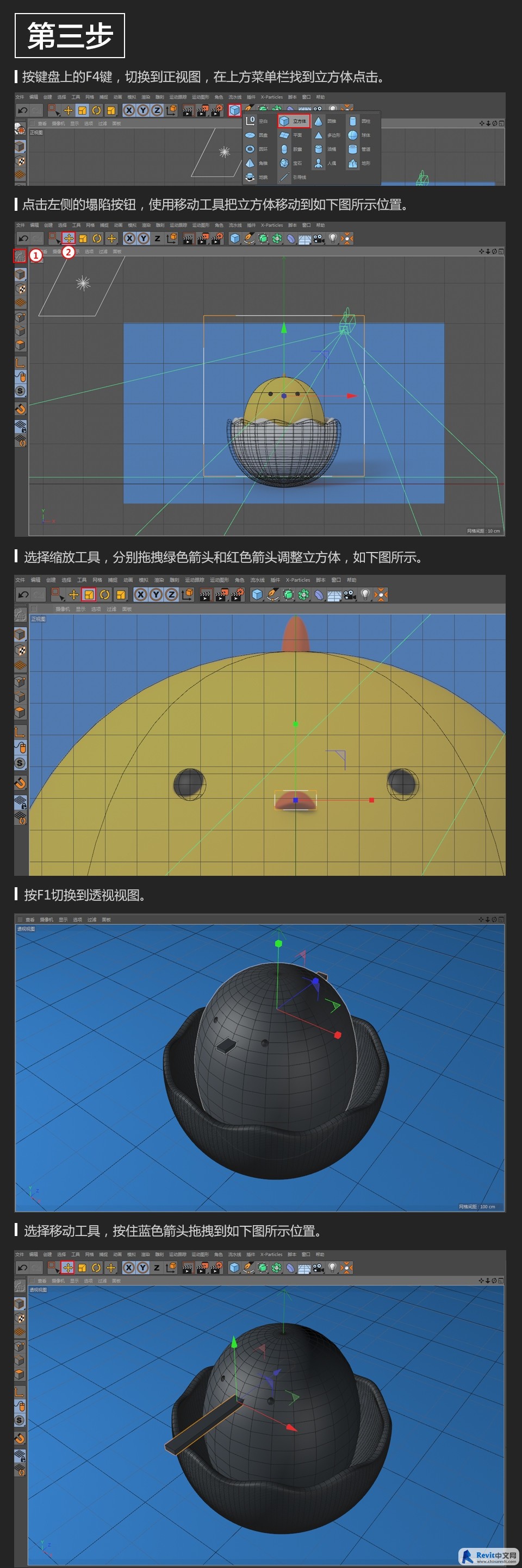Pick 油桶 (Oil Tank) in the primitives popup
The width and height of the screenshot is (522, 1568).
(x=325, y=149)
